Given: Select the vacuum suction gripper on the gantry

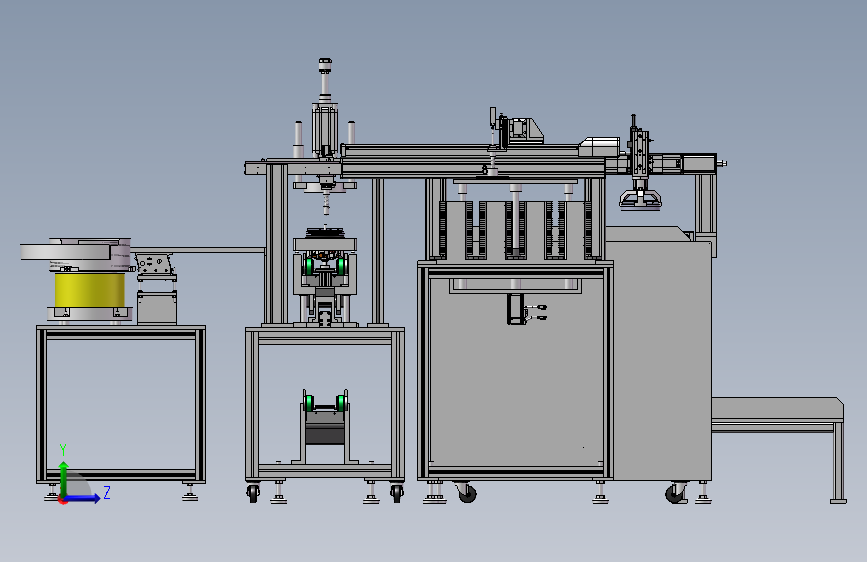Looking at the screenshot, I should [x=640, y=198].
